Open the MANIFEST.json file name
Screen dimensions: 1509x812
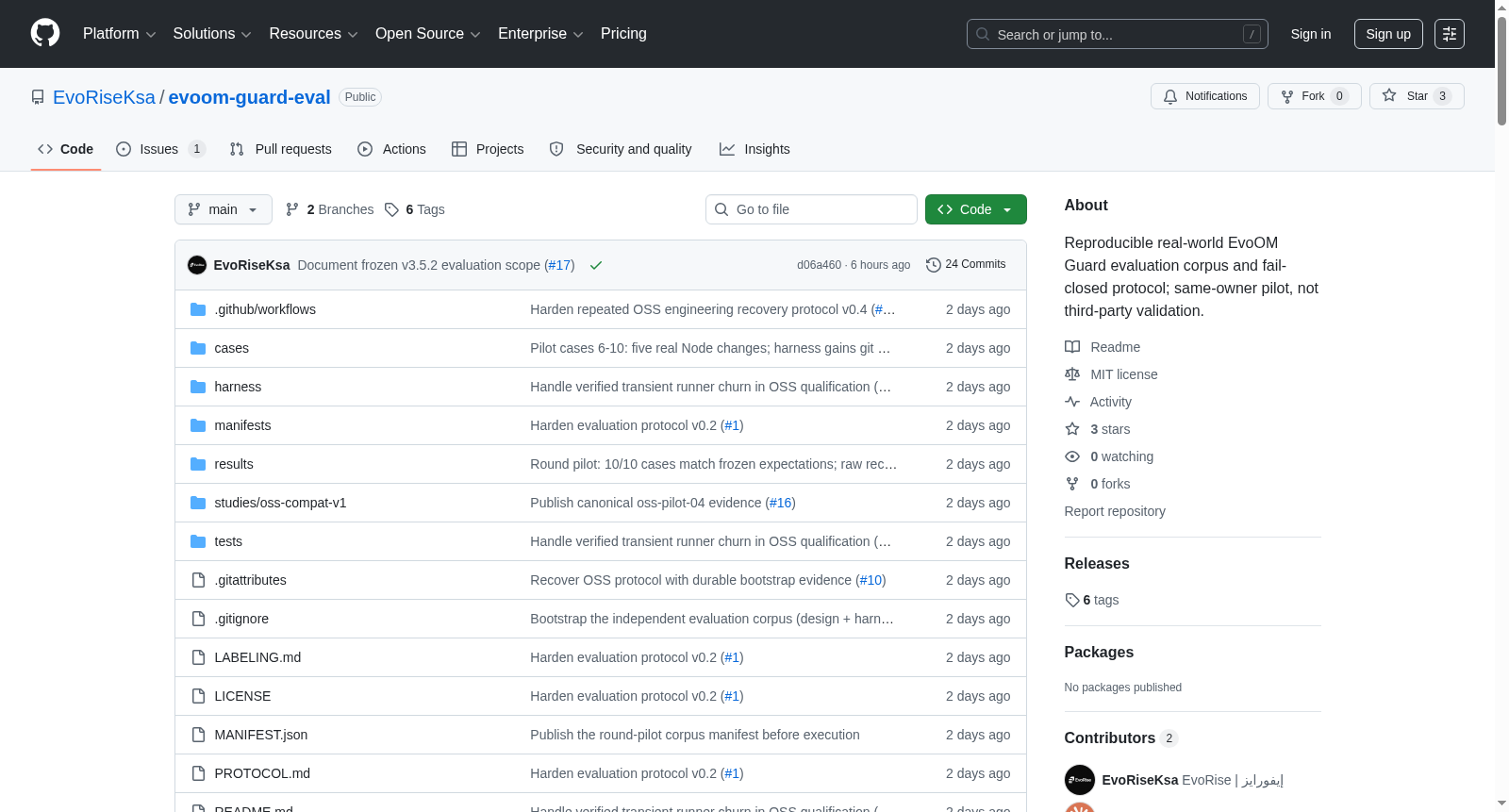coord(261,735)
